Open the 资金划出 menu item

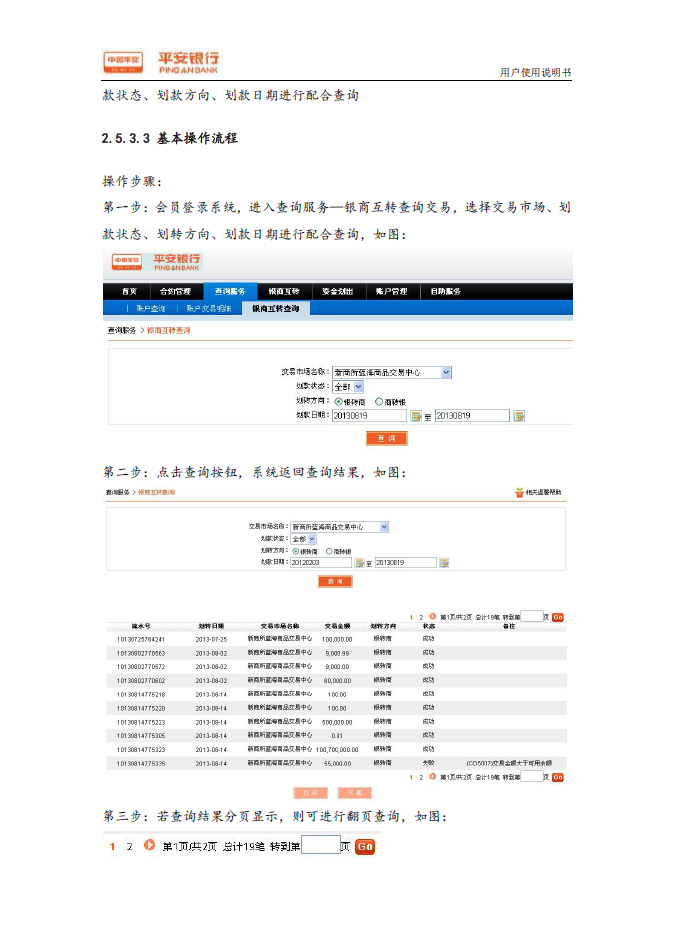click(x=337, y=292)
